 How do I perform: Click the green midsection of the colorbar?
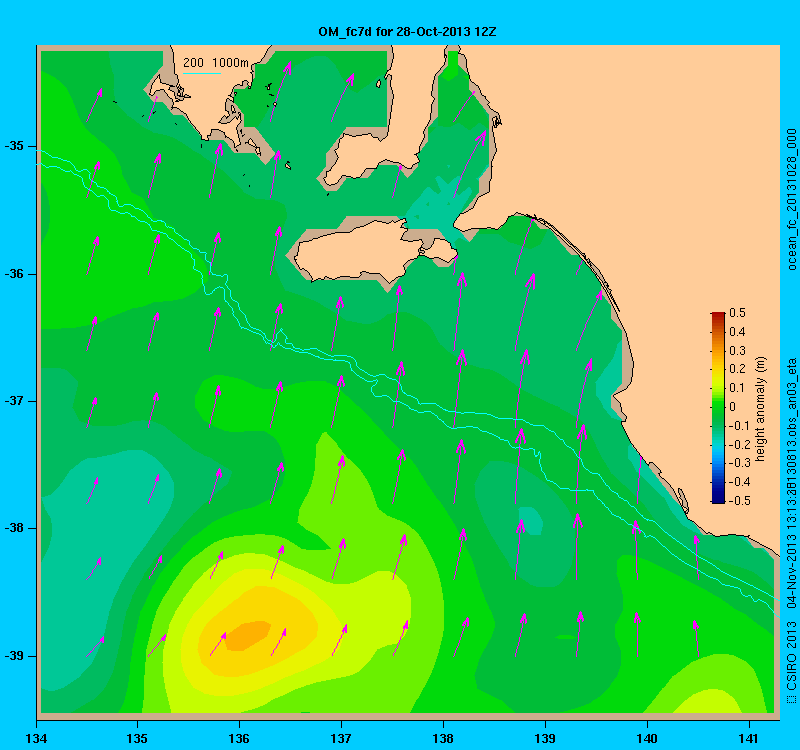click(x=718, y=408)
